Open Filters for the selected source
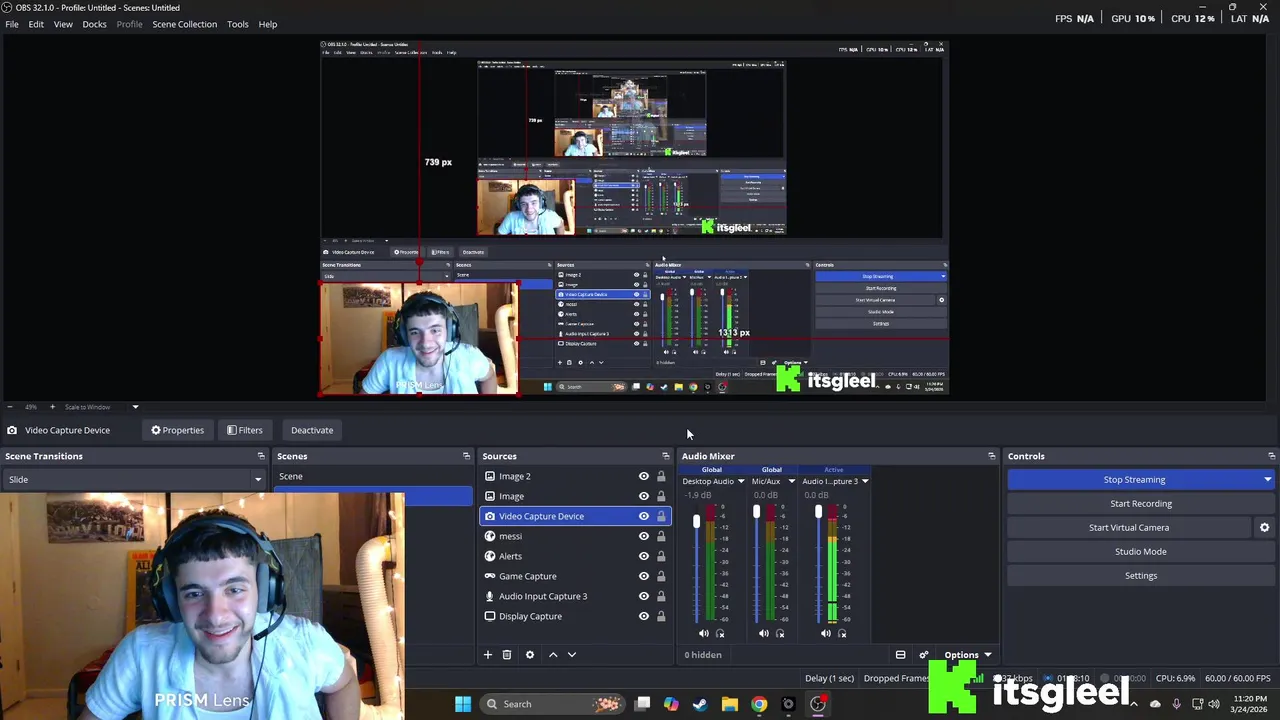Image resolution: width=1280 pixels, height=720 pixels. tap(245, 430)
